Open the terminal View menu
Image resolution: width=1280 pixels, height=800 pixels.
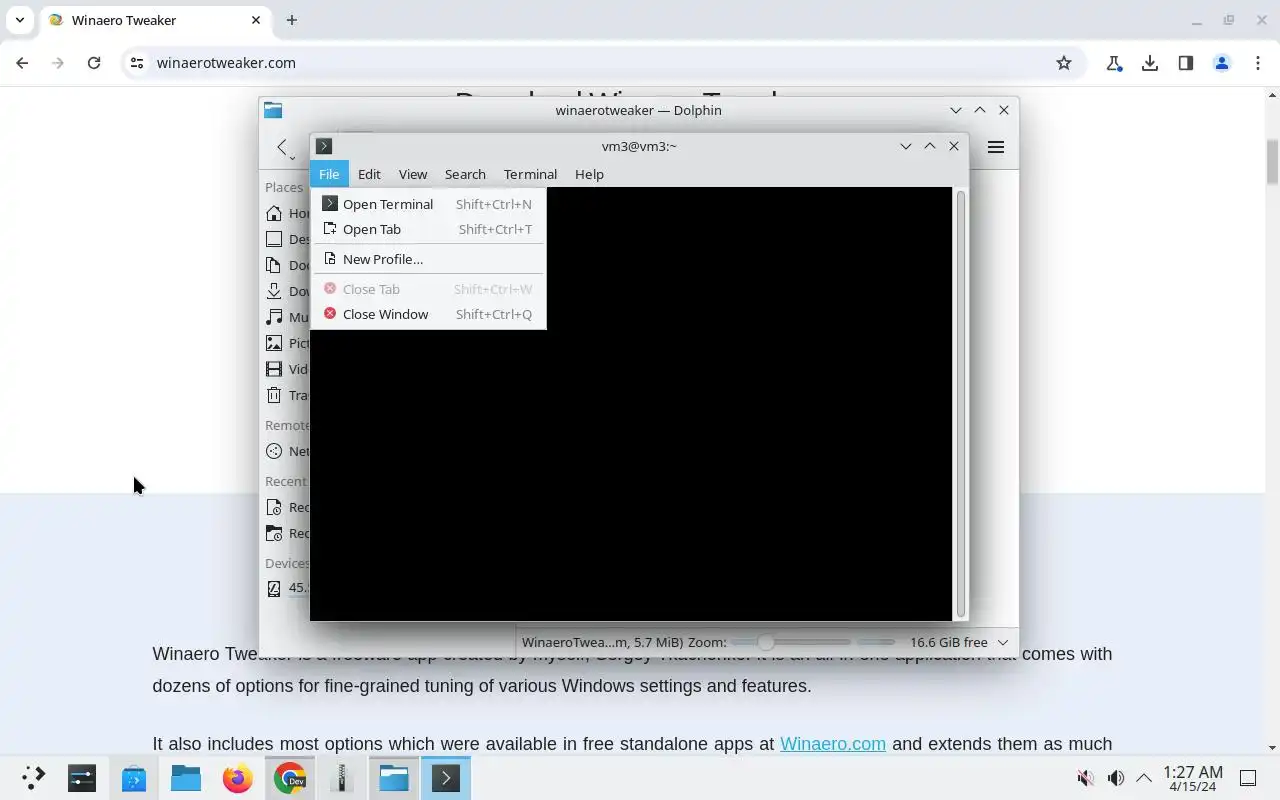pos(412,174)
